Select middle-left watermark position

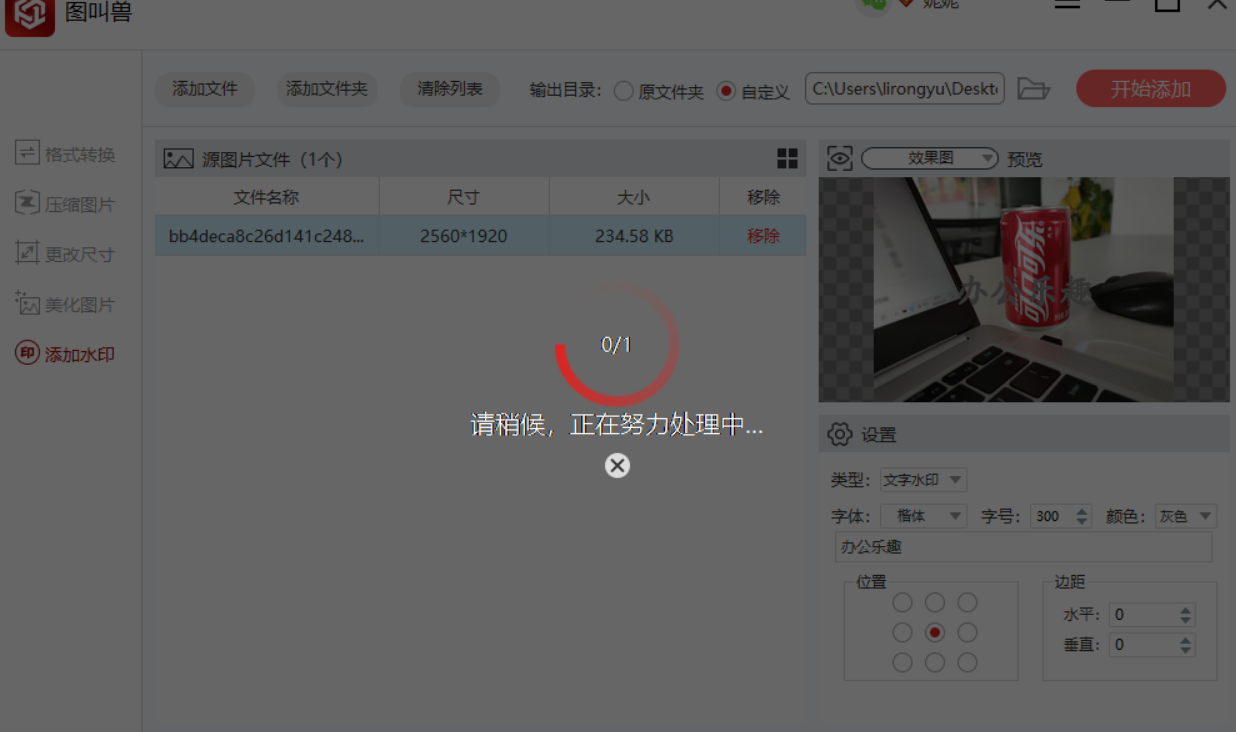point(902,632)
